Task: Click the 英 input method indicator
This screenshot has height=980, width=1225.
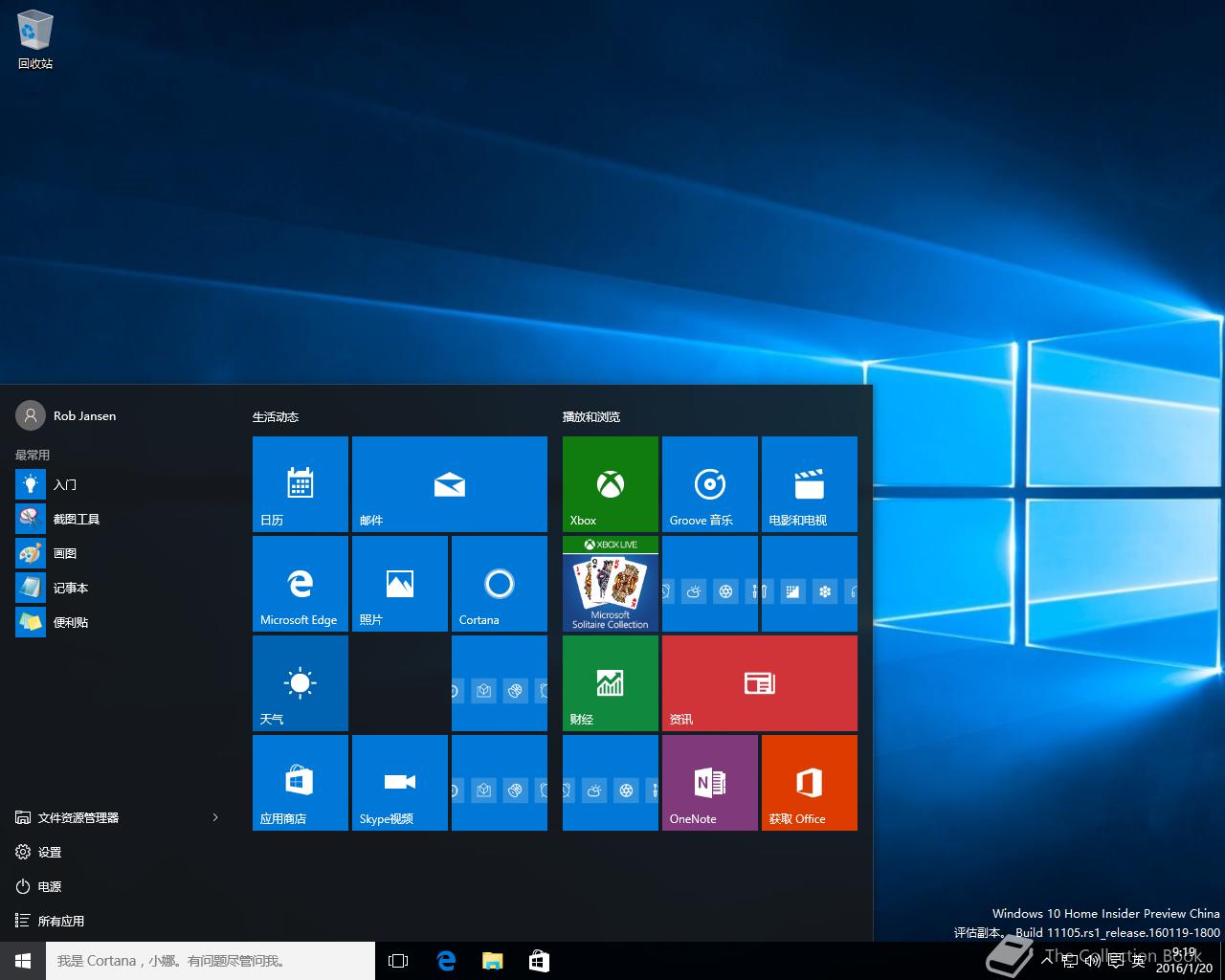Action: (1139, 961)
